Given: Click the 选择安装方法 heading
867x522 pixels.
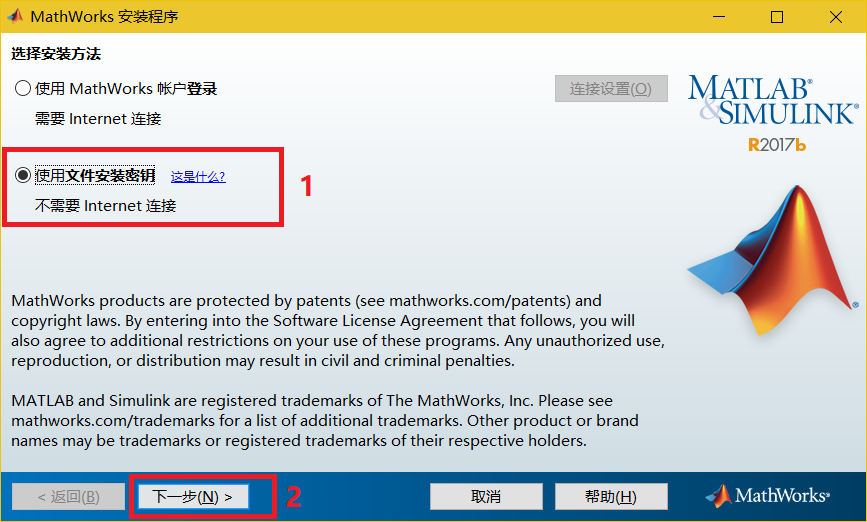Looking at the screenshot, I should tap(56, 54).
